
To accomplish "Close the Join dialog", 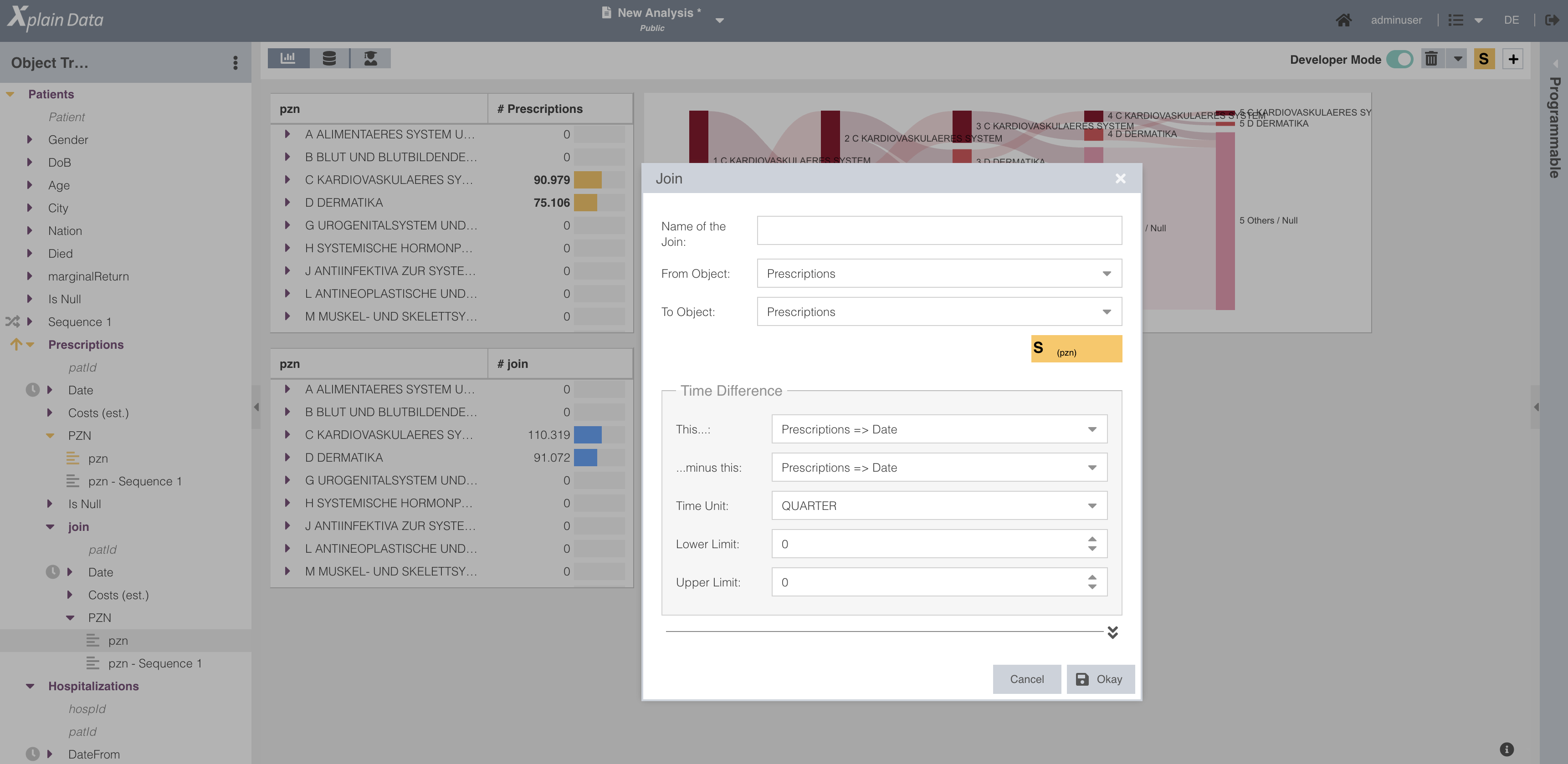I will coord(1120,178).
